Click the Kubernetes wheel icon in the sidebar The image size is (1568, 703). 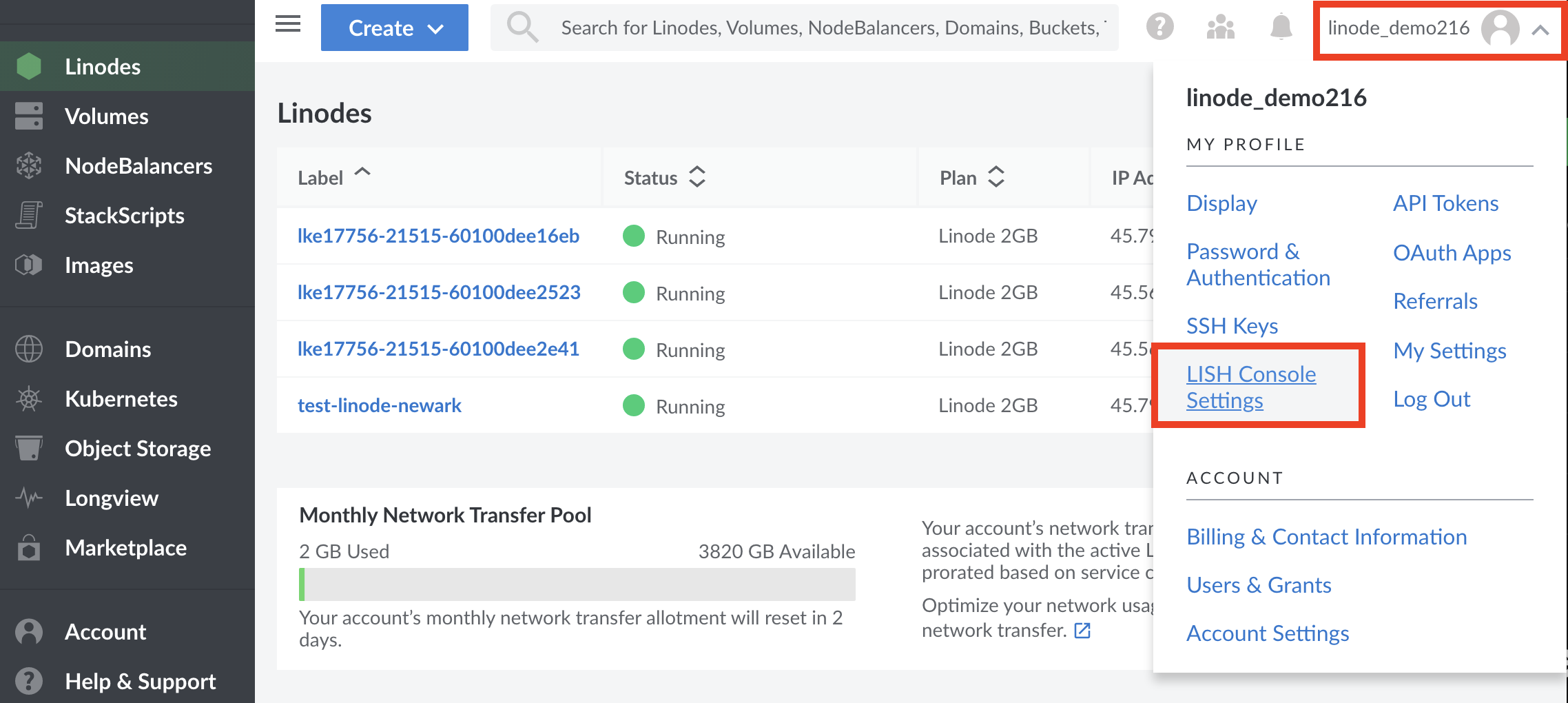point(29,399)
